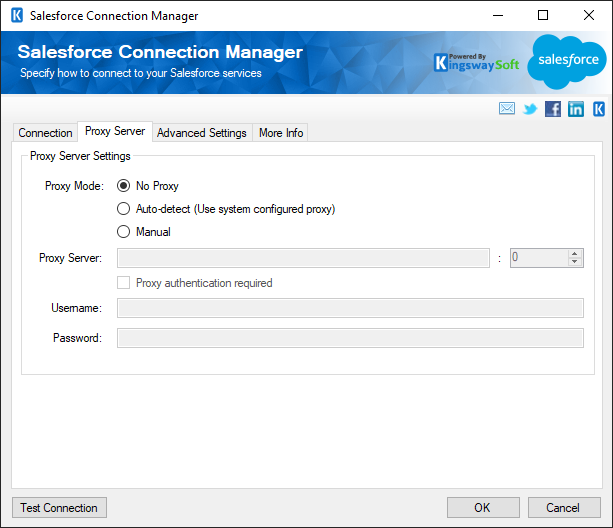Switch to the Connection tab

pyautogui.click(x=45, y=133)
